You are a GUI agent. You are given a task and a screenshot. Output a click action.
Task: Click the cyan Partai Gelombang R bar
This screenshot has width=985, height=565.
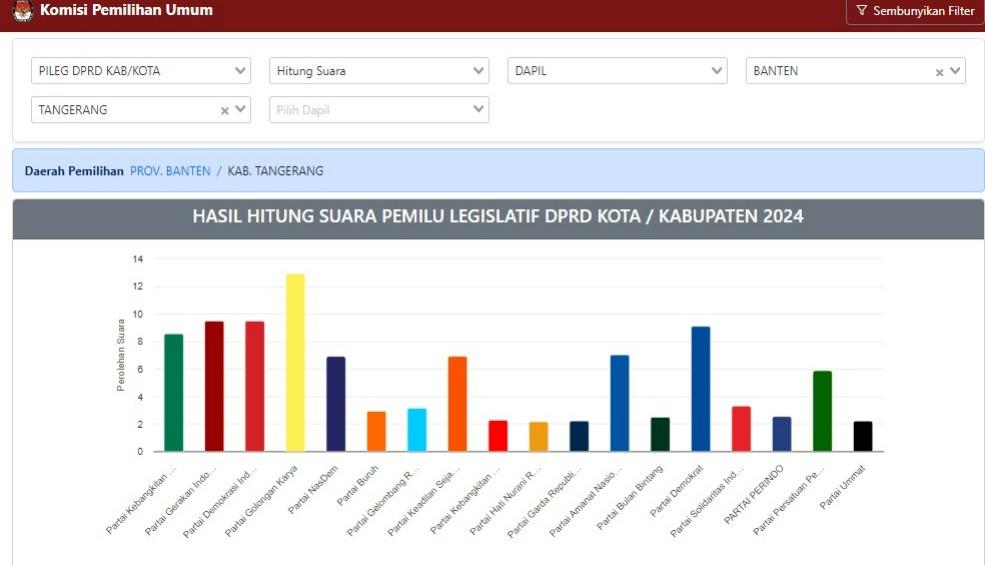click(x=417, y=430)
